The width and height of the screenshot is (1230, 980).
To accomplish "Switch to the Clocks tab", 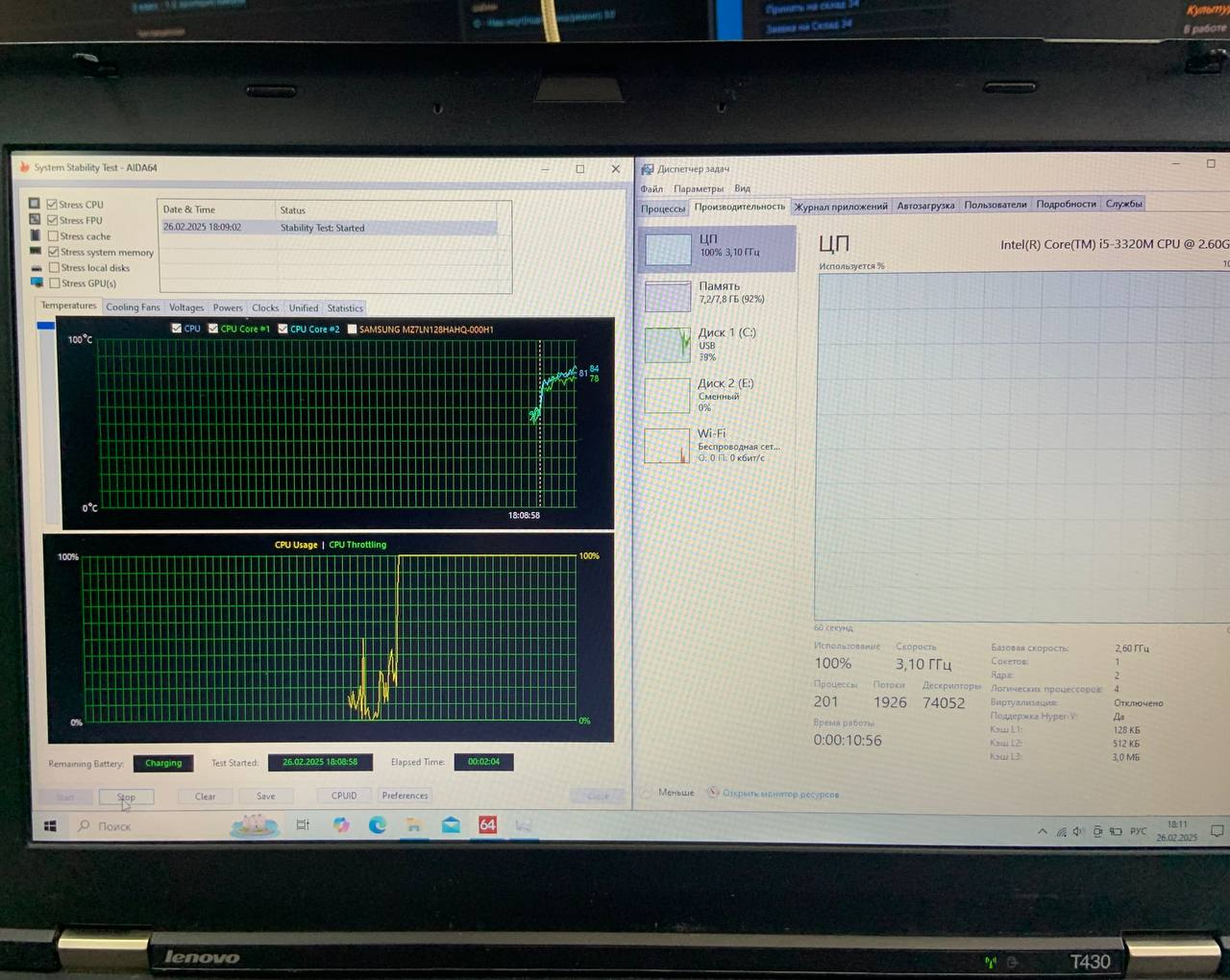I will click(x=265, y=307).
